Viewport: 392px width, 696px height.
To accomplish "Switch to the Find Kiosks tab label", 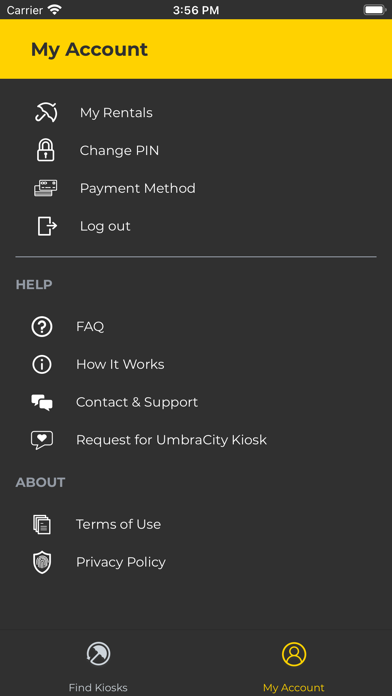I will click(x=98, y=688).
